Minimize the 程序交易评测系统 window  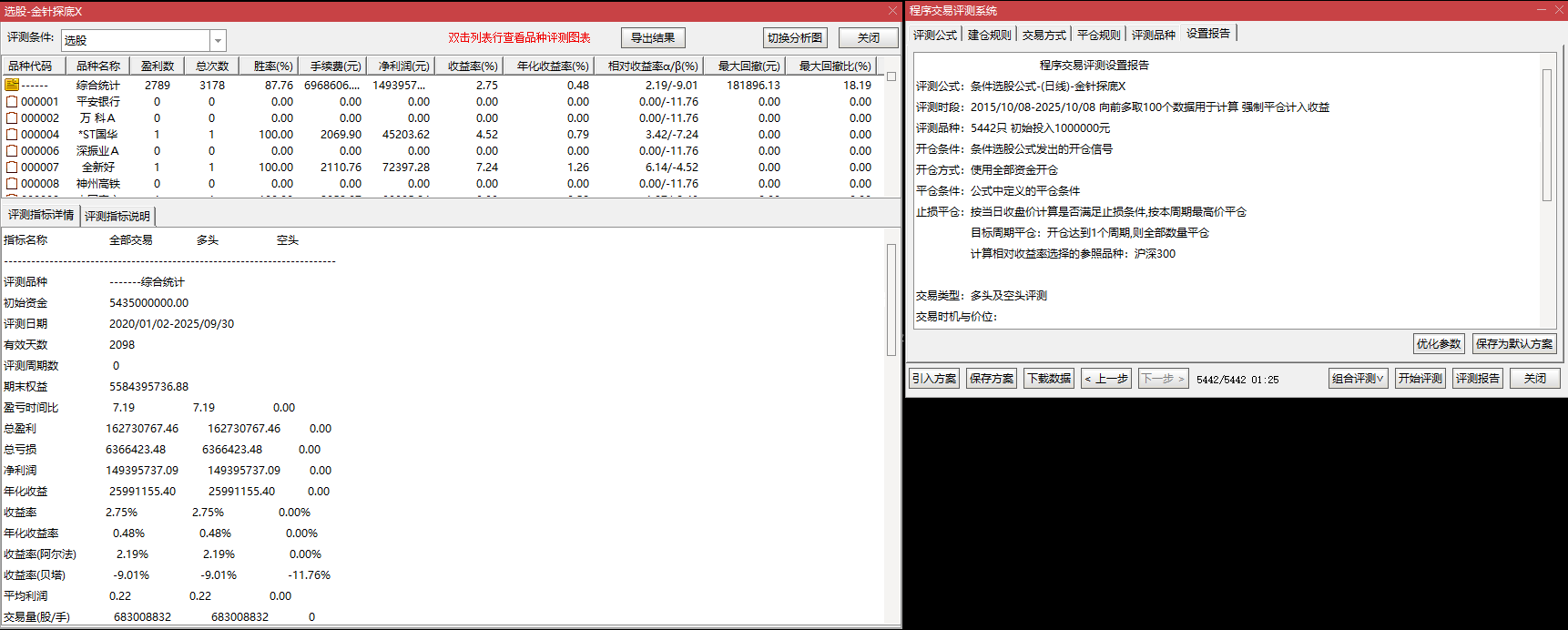[1542, 10]
